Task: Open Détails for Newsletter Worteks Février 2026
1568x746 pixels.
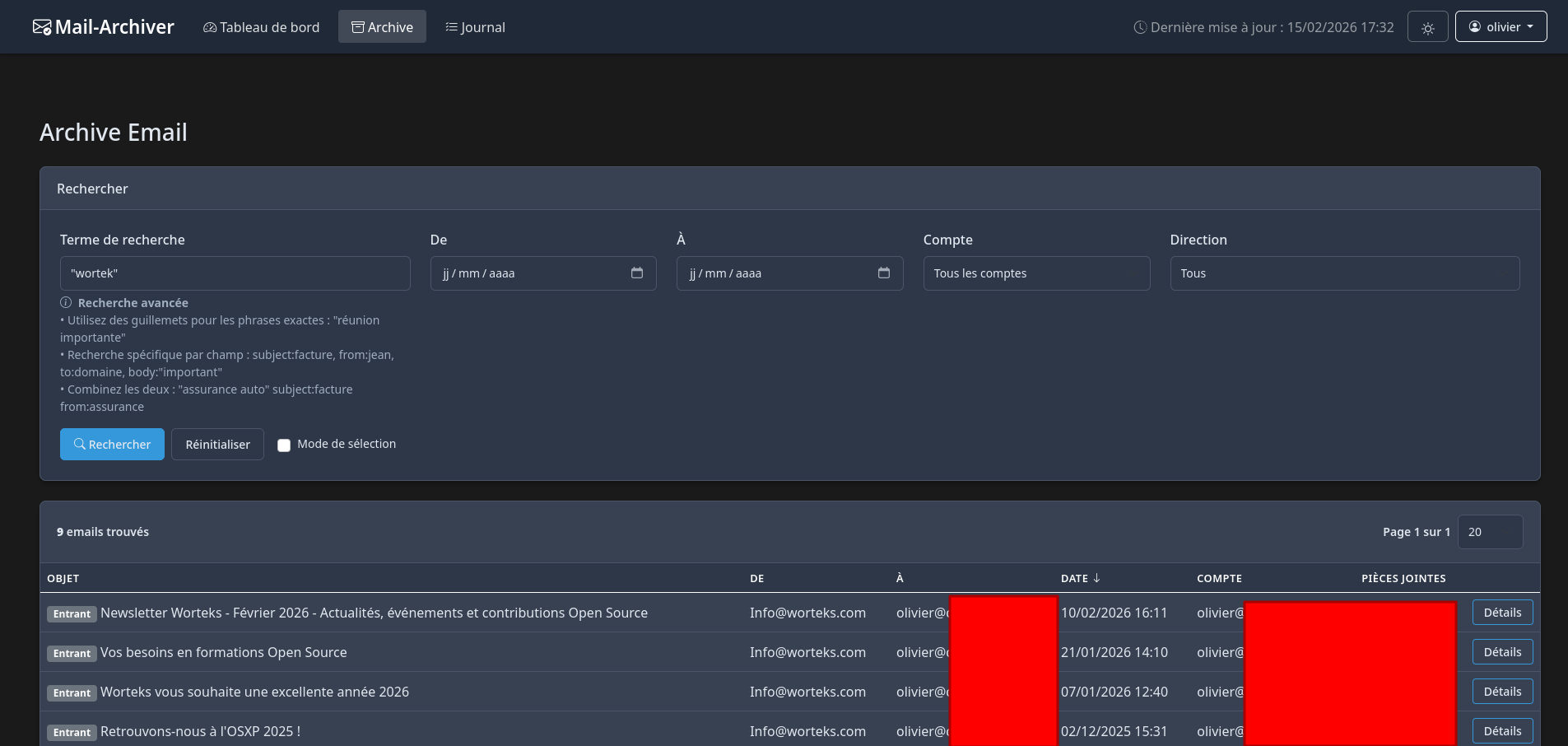Action: [1501, 613]
